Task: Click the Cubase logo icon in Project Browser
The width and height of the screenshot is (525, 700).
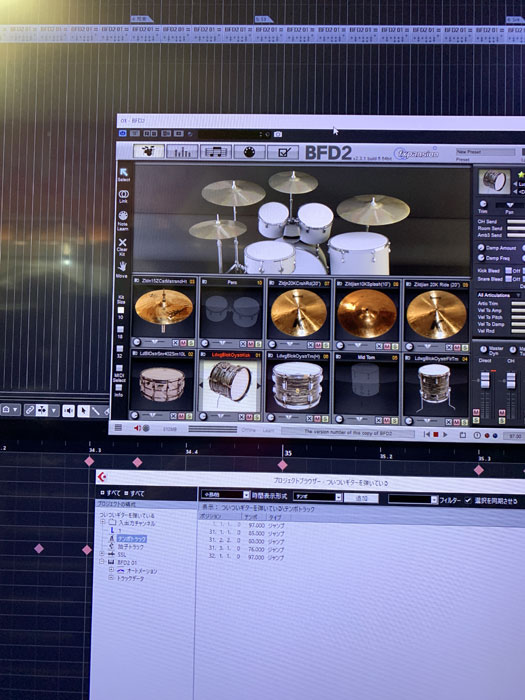Action: [102, 477]
